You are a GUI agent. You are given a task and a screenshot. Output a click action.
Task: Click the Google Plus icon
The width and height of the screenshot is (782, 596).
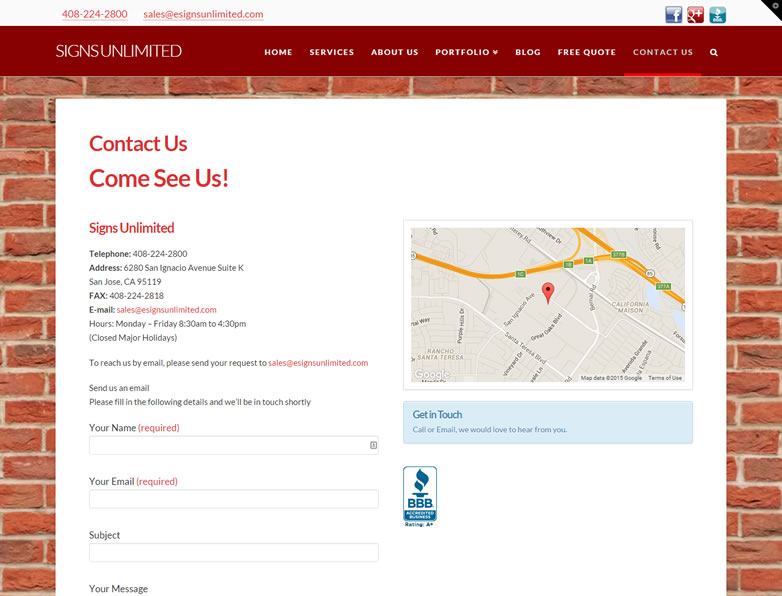[x=695, y=14]
